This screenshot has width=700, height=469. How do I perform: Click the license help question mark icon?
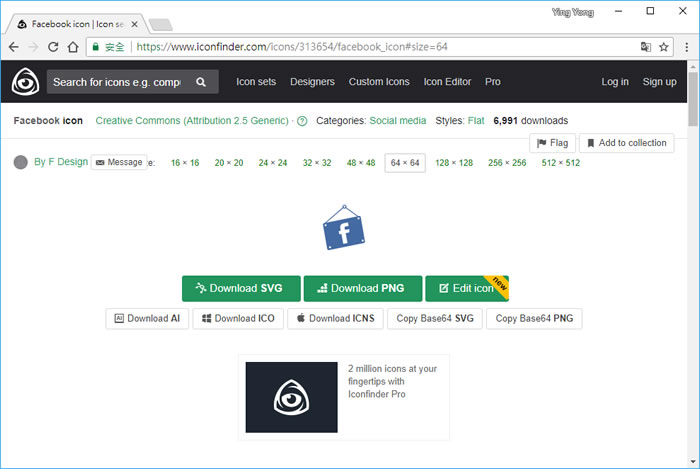[x=302, y=121]
